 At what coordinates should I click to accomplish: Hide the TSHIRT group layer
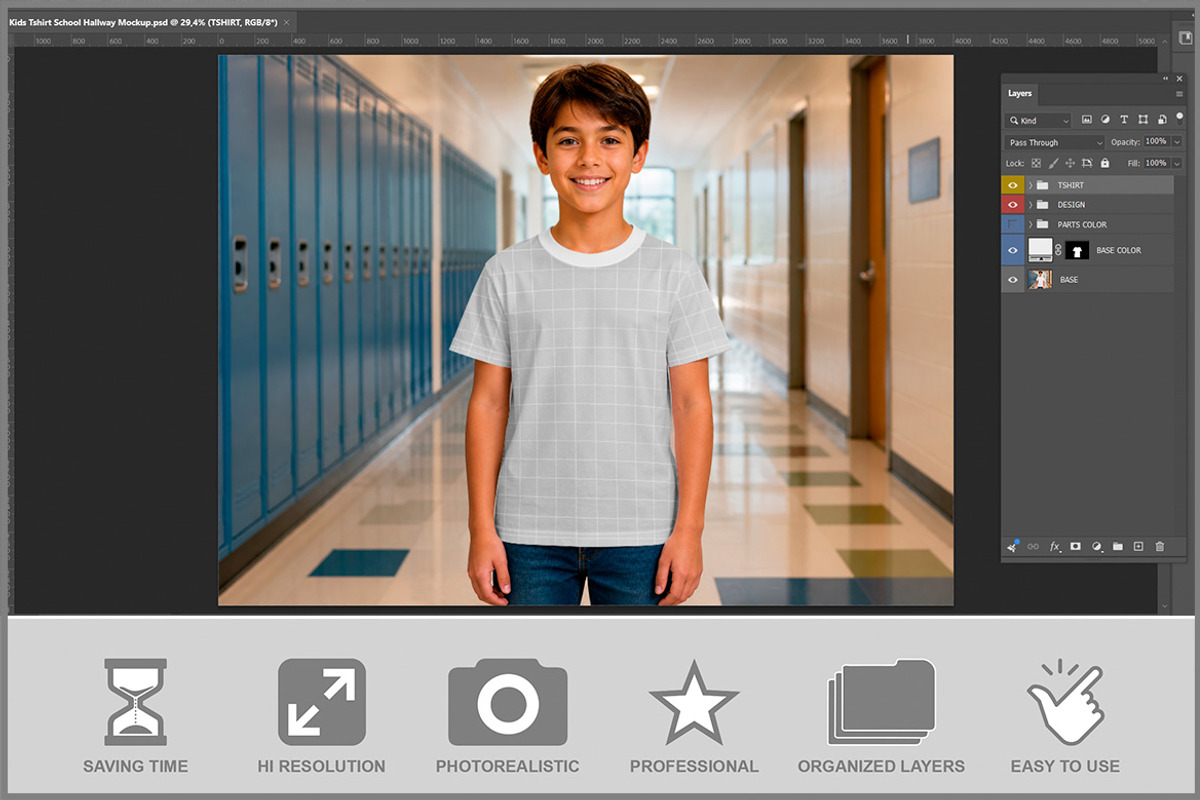click(x=1013, y=185)
